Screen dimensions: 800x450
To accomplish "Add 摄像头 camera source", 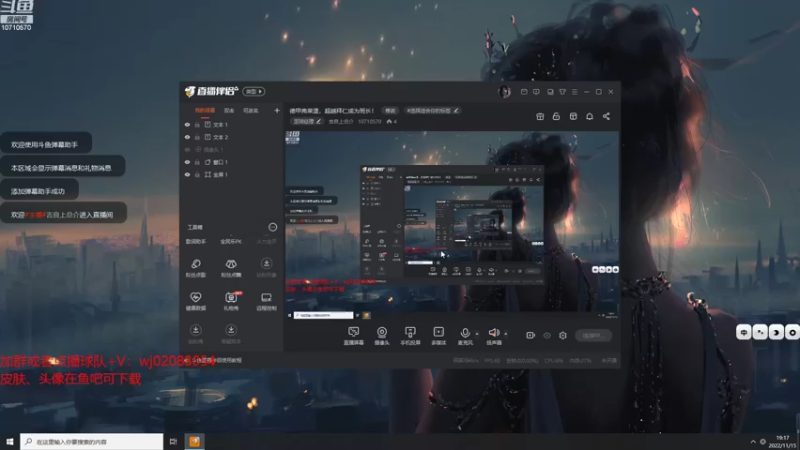I will [382, 336].
